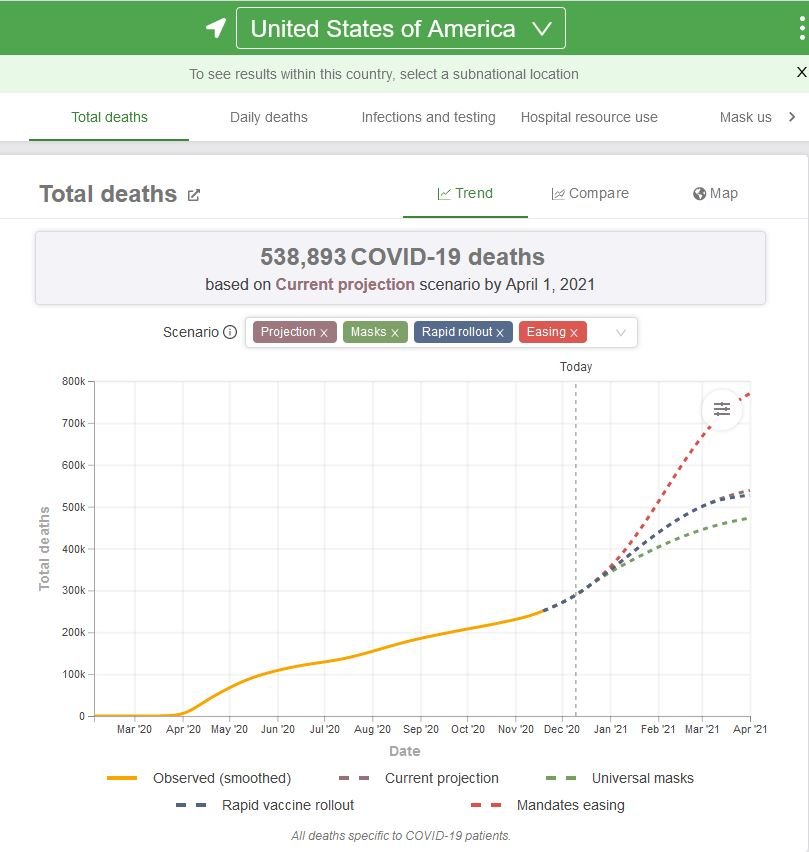Remove the Masks scenario tag
809x852 pixels.
pyautogui.click(x=395, y=333)
